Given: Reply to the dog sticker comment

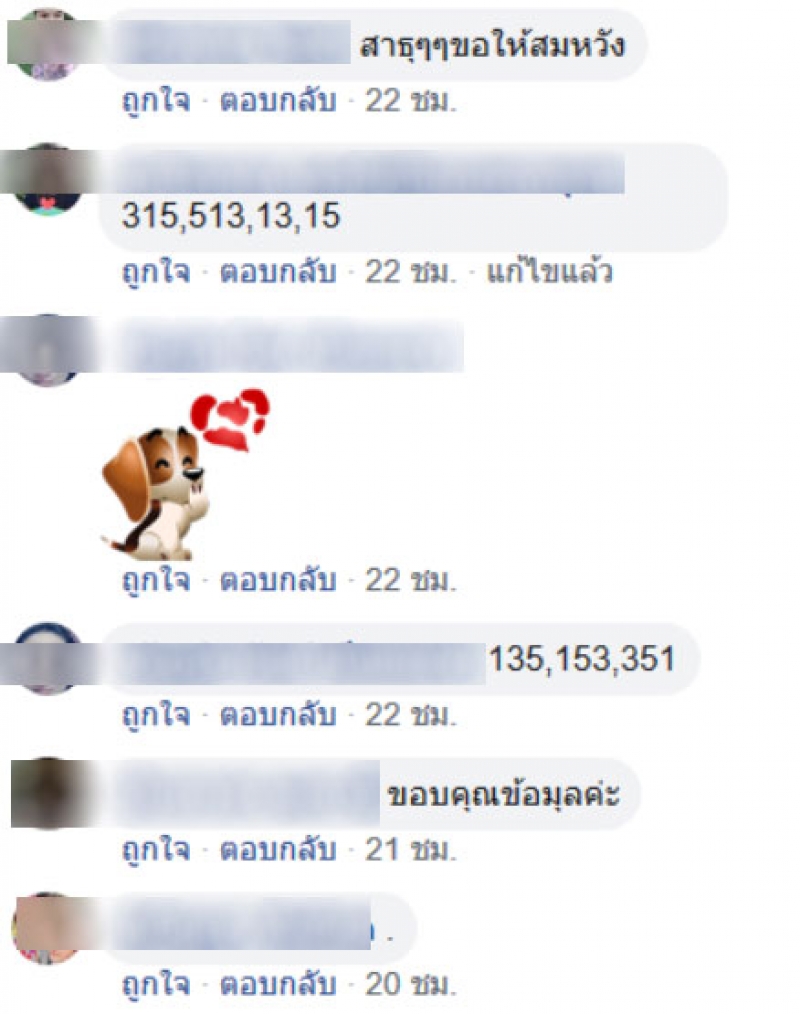Looking at the screenshot, I should (x=278, y=580).
